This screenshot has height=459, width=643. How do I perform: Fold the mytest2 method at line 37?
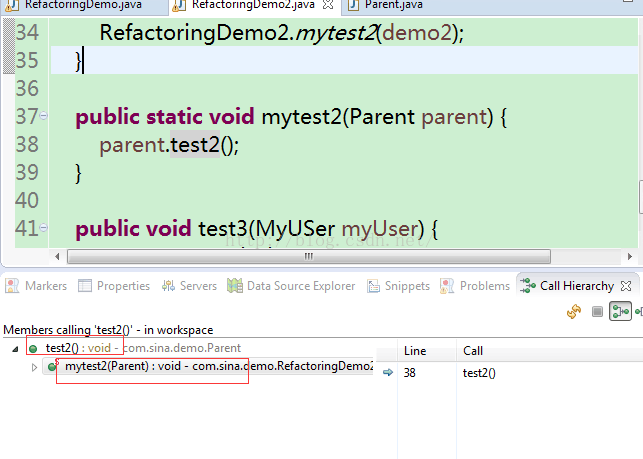click(43, 116)
